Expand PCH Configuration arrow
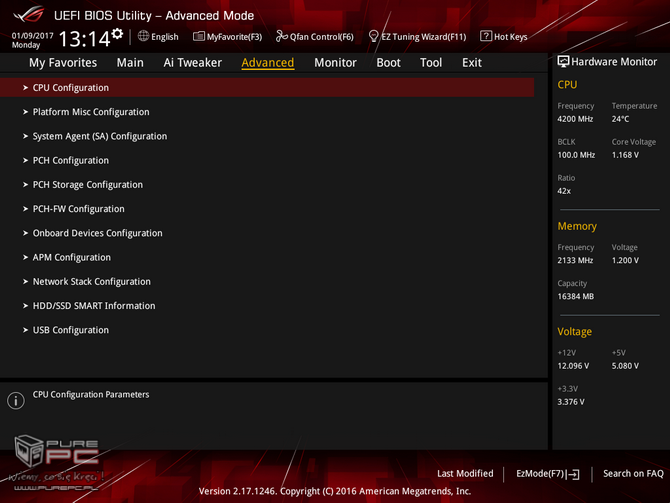 click(x=26, y=160)
